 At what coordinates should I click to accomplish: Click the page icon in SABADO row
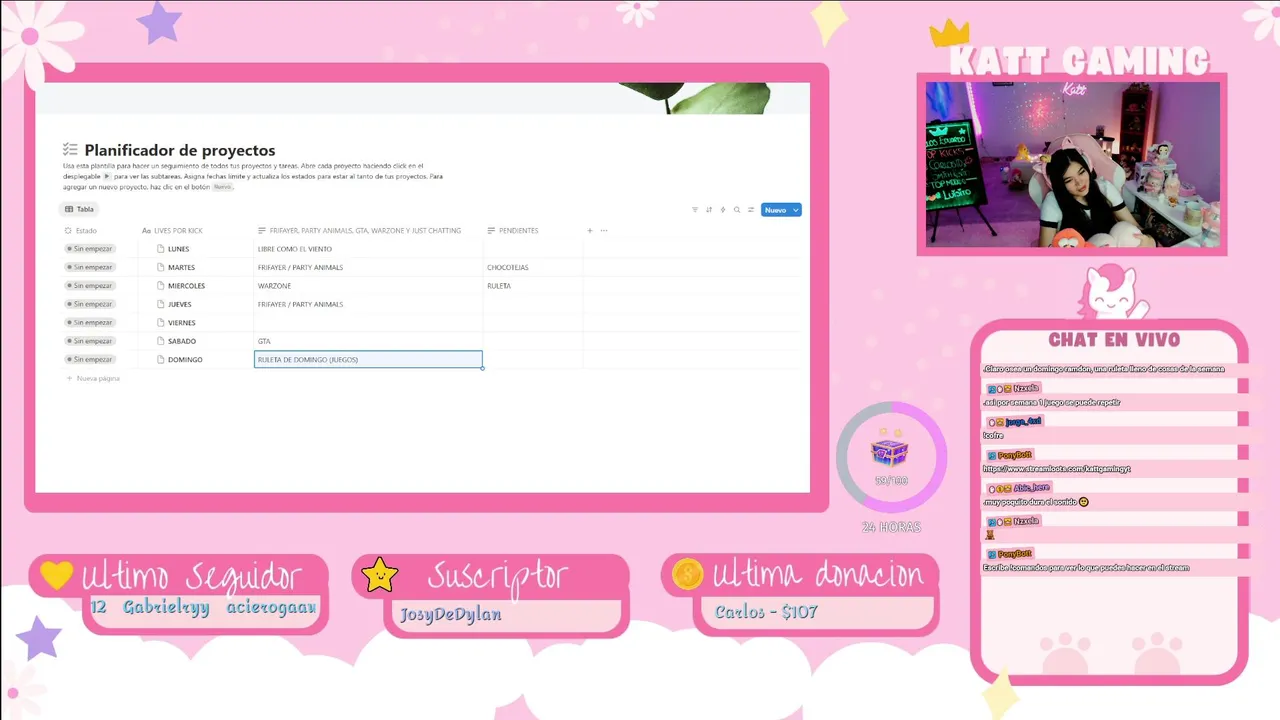coord(160,341)
